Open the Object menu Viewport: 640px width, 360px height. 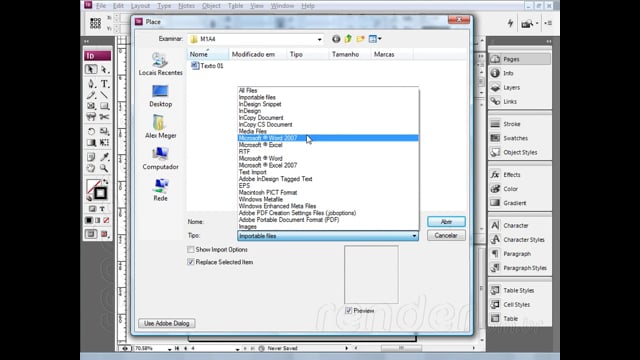coord(211,6)
